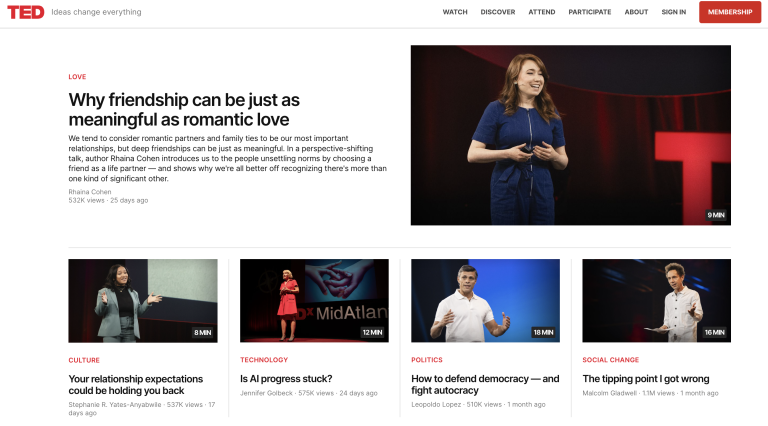The height and width of the screenshot is (426, 768).
Task: Expand the About navigation item
Action: click(x=636, y=12)
